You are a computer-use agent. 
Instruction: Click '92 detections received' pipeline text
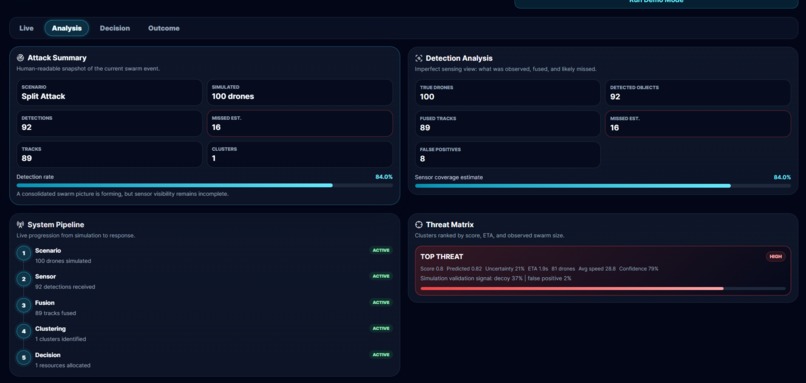coord(65,287)
